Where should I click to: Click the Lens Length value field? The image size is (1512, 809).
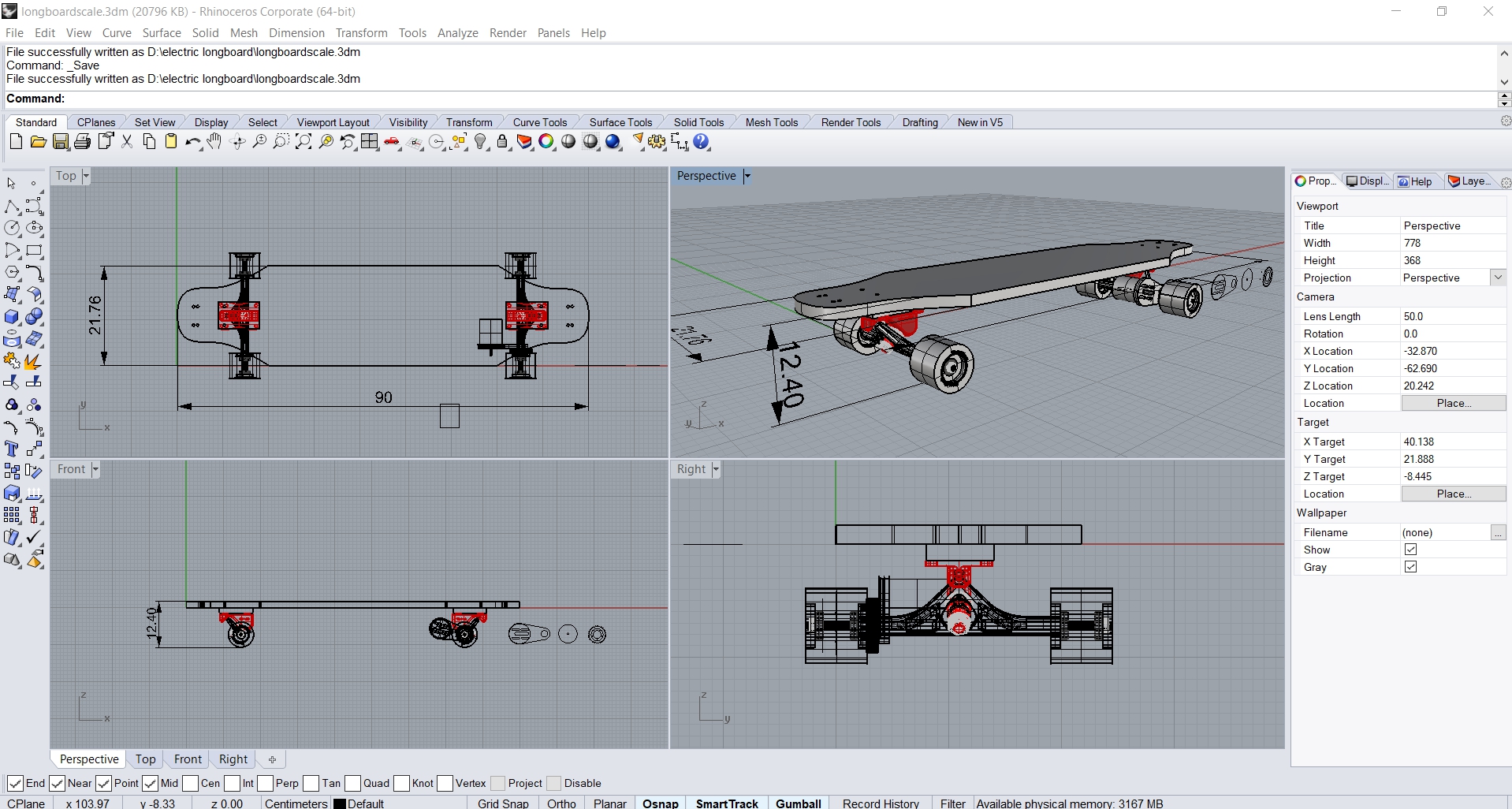click(1453, 316)
